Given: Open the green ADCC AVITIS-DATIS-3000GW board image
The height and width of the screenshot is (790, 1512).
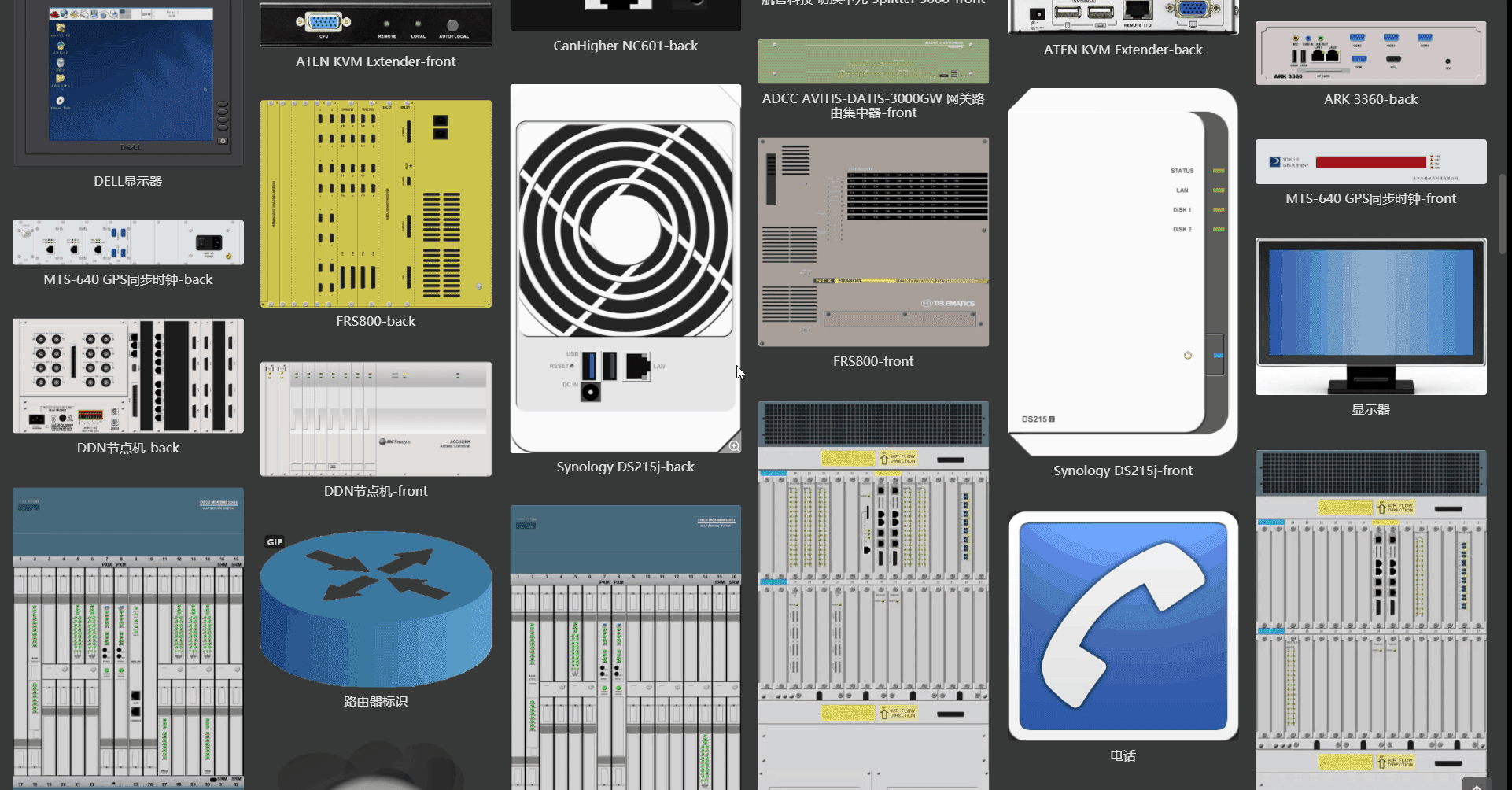Looking at the screenshot, I should tap(873, 61).
